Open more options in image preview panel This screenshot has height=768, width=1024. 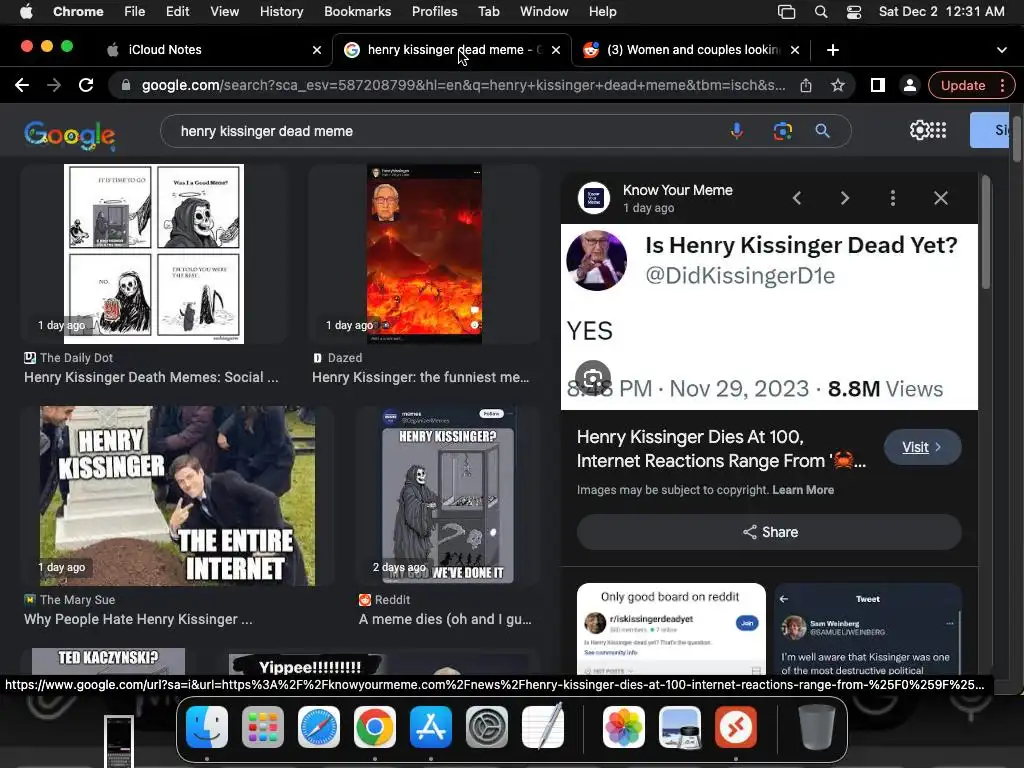pos(893,198)
